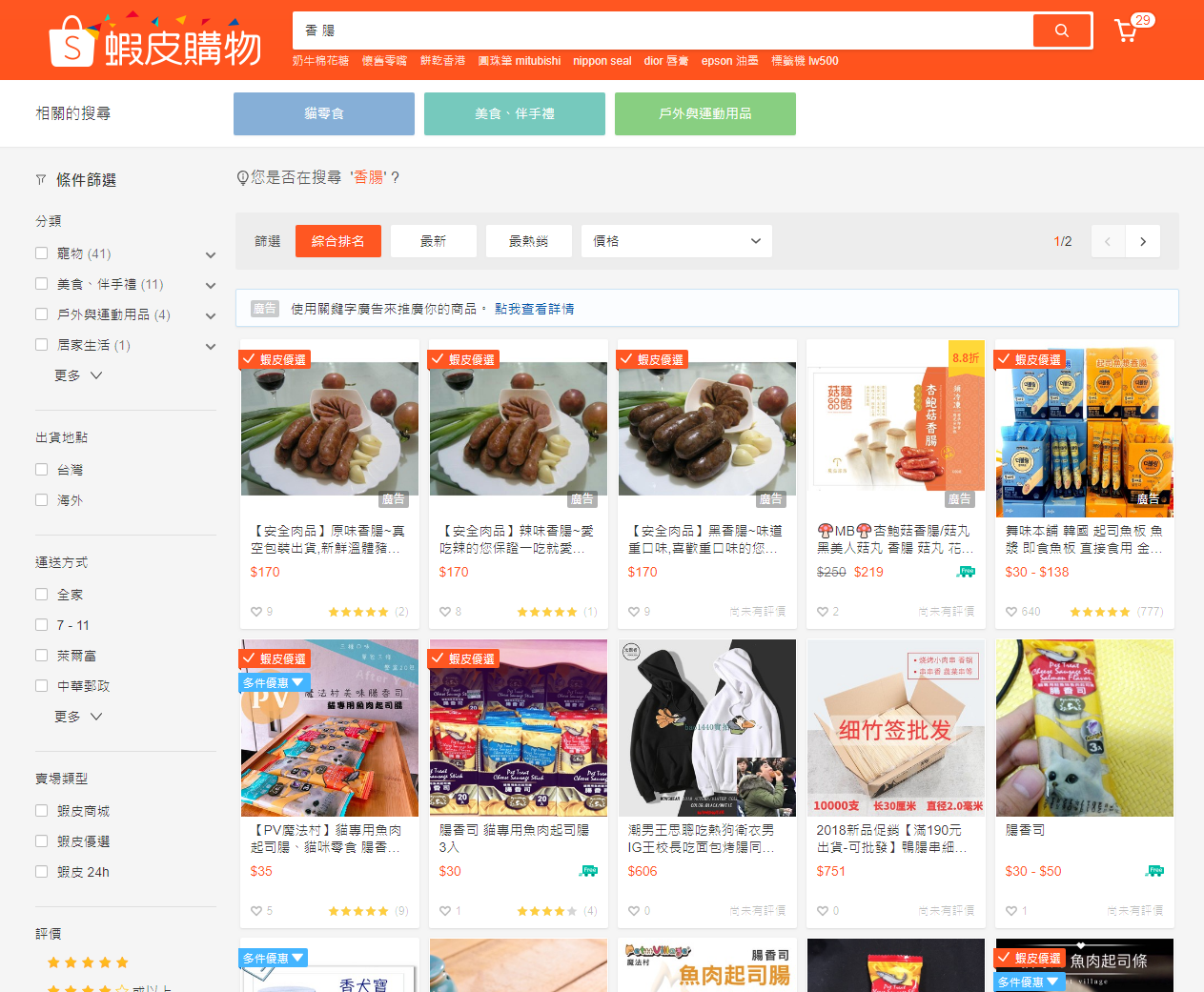Select the 最熱銷 sort tab

[529, 241]
